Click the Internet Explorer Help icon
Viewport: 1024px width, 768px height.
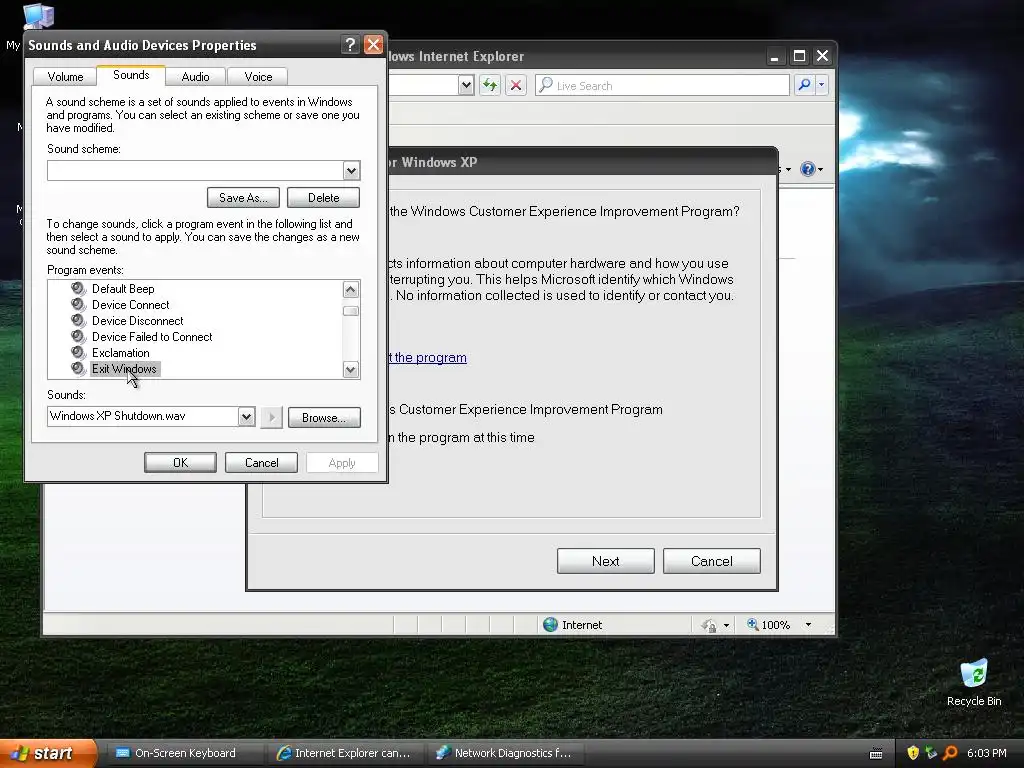pos(807,169)
